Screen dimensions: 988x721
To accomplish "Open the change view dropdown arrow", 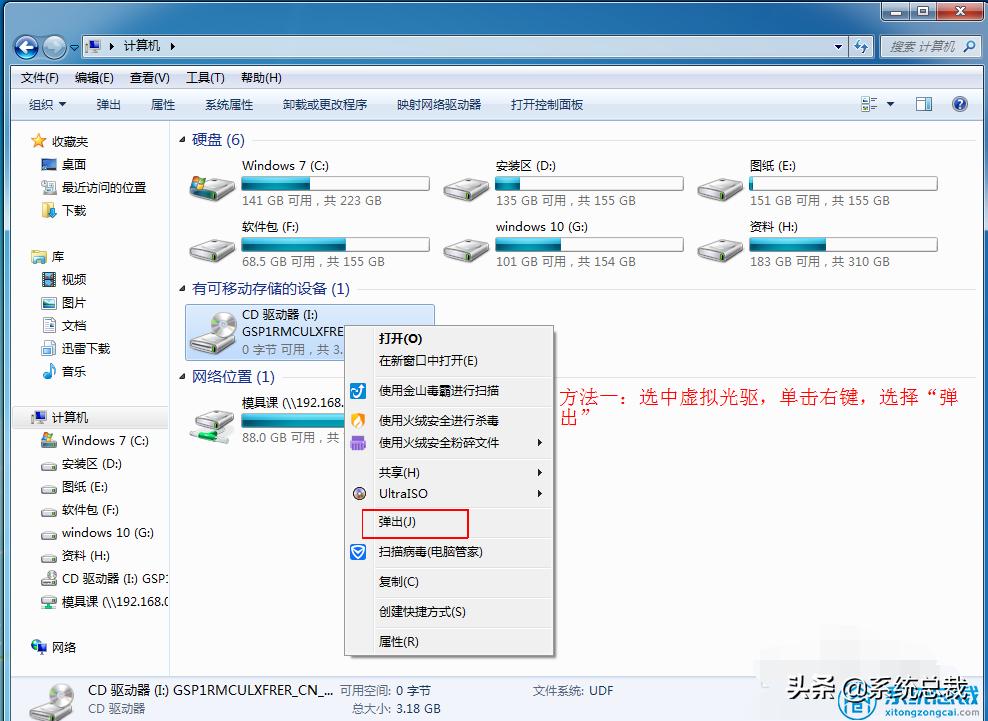I will (x=888, y=103).
